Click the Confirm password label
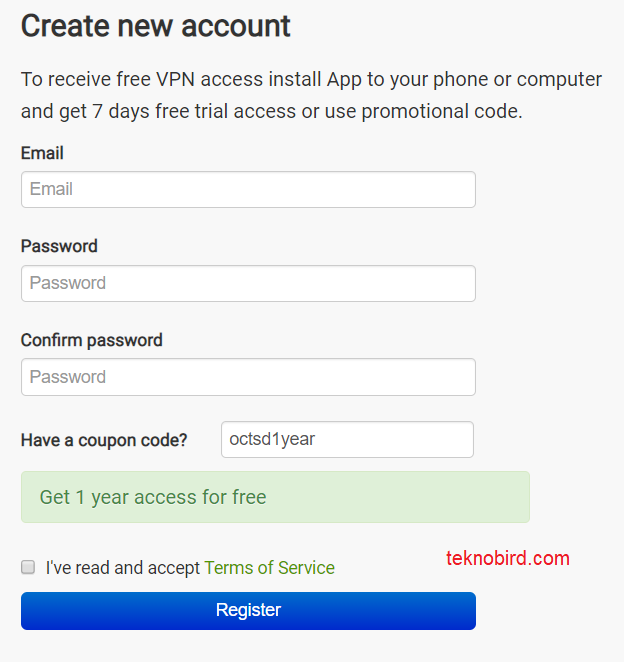The height and width of the screenshot is (662, 624). (x=91, y=340)
